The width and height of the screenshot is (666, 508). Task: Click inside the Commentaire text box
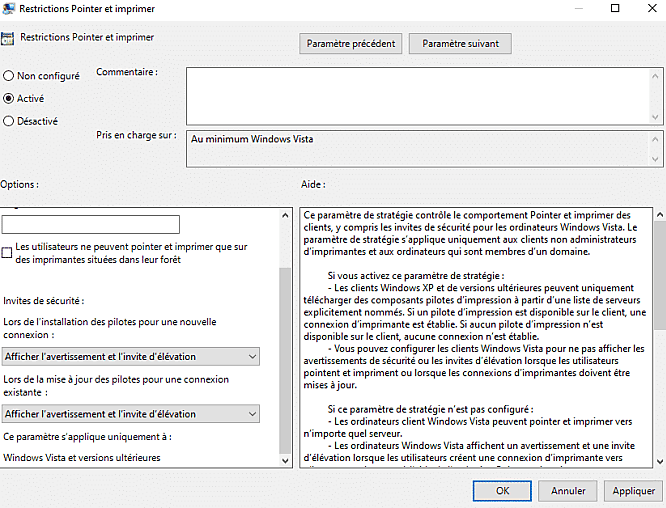pos(418,96)
